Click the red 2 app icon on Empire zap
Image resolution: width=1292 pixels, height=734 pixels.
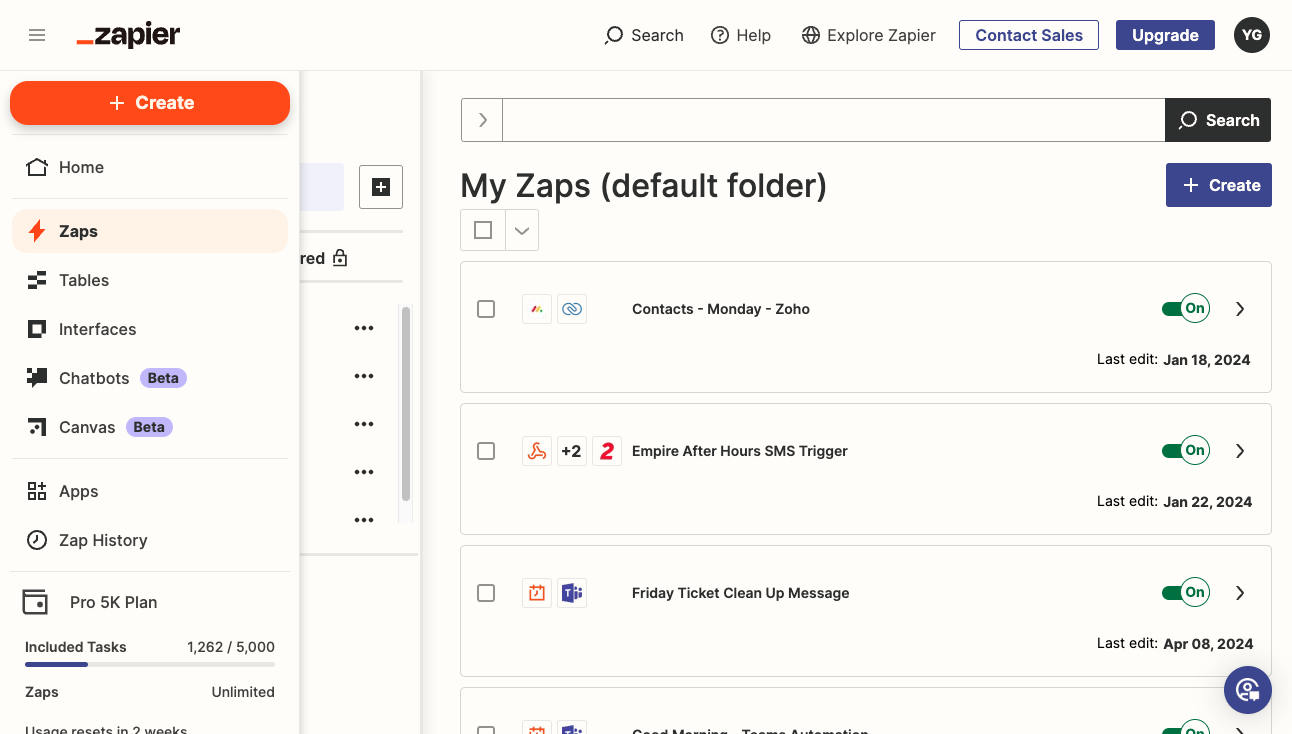607,451
